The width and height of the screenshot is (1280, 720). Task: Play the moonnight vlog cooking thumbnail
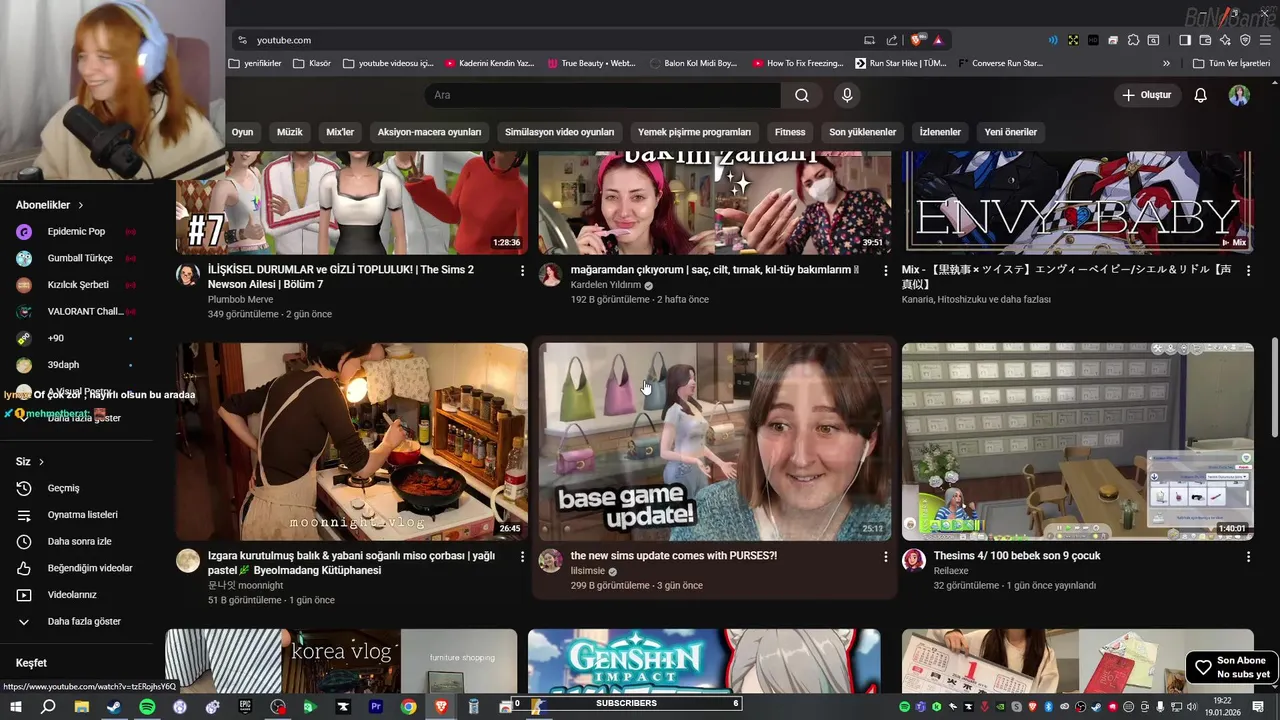[352, 442]
